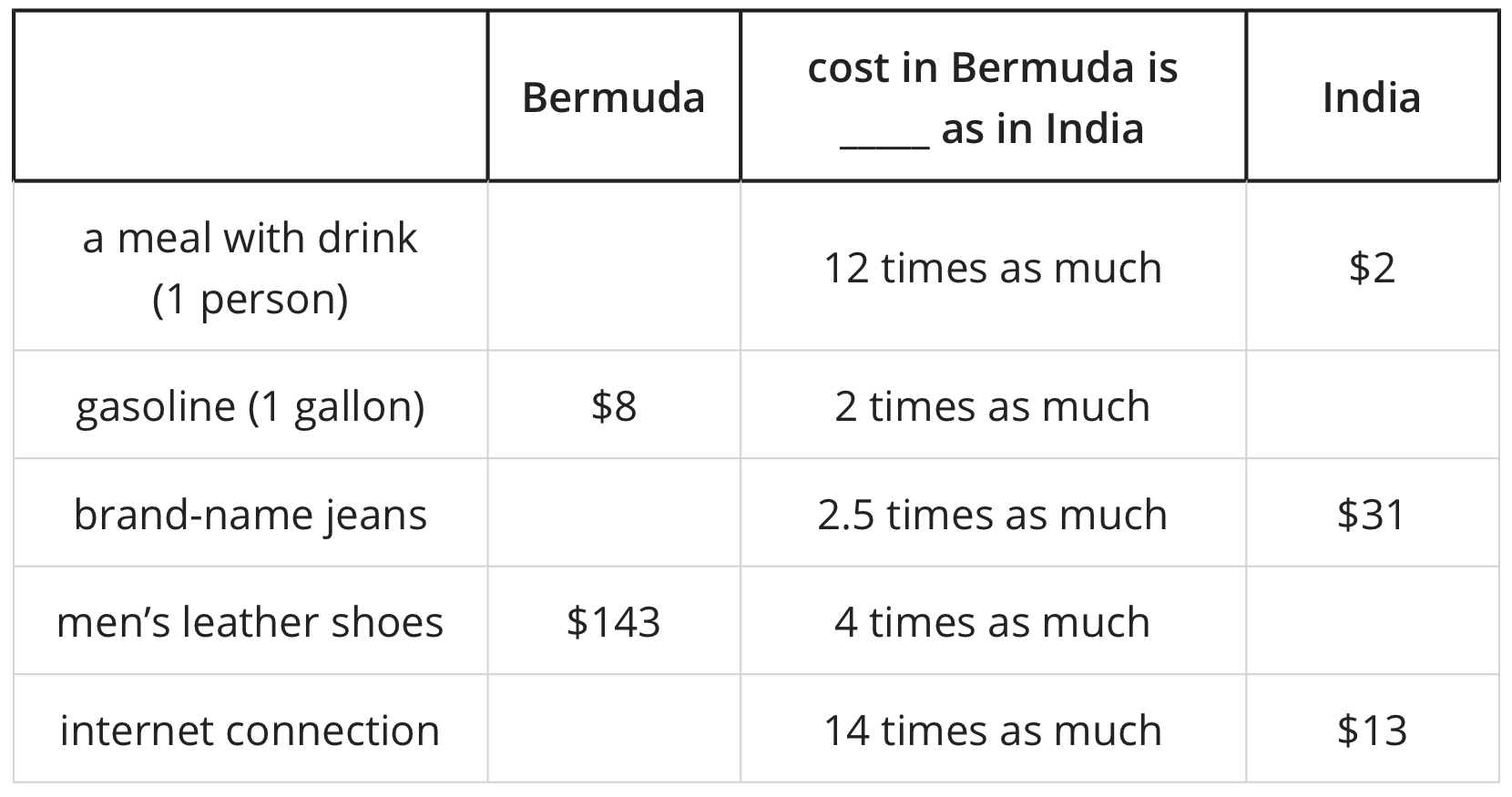
Task: Select the "gasoline (1 gallon)" row label
Action: [x=250, y=406]
